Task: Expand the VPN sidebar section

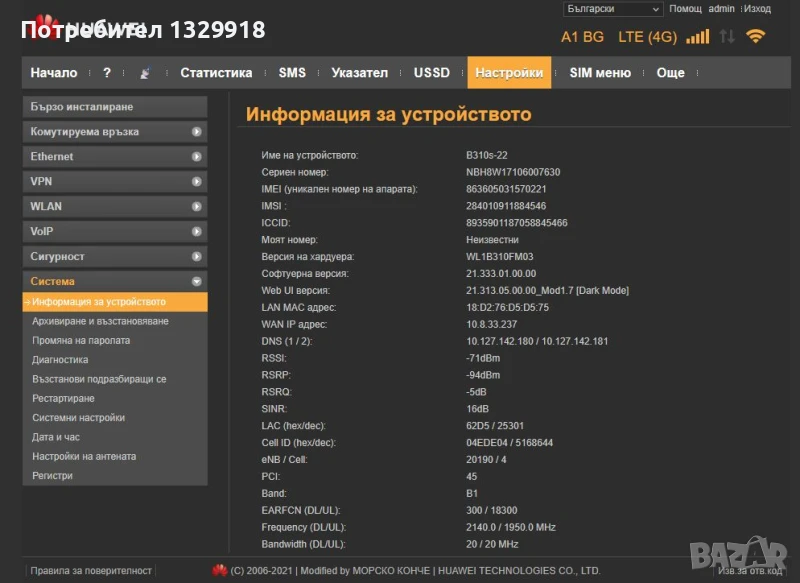Action: coord(114,181)
